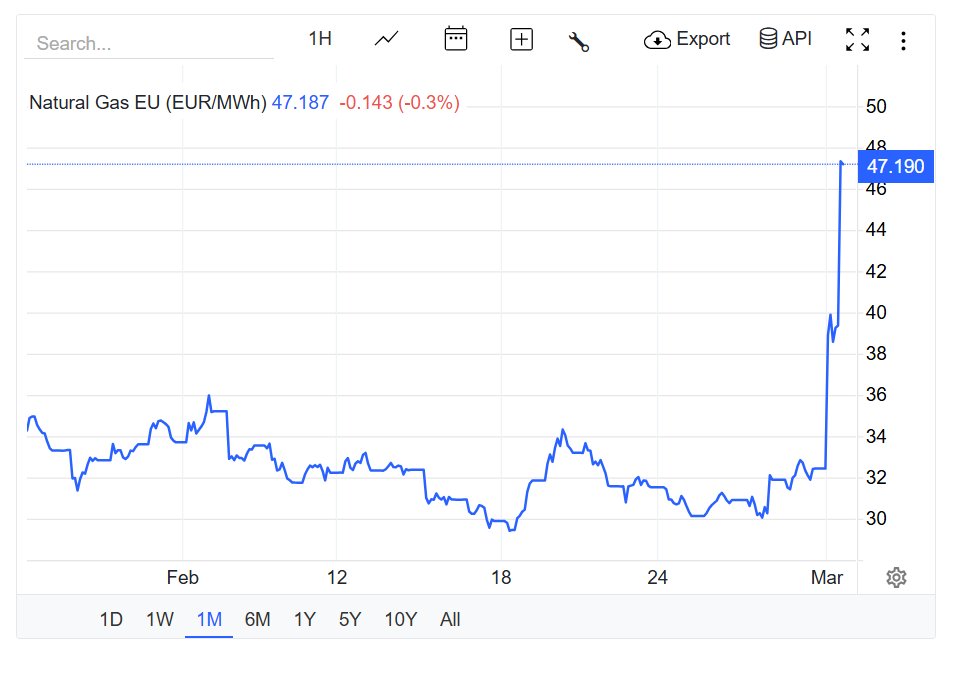Select the All time range
Screen dimensions: 954x684
[450, 619]
